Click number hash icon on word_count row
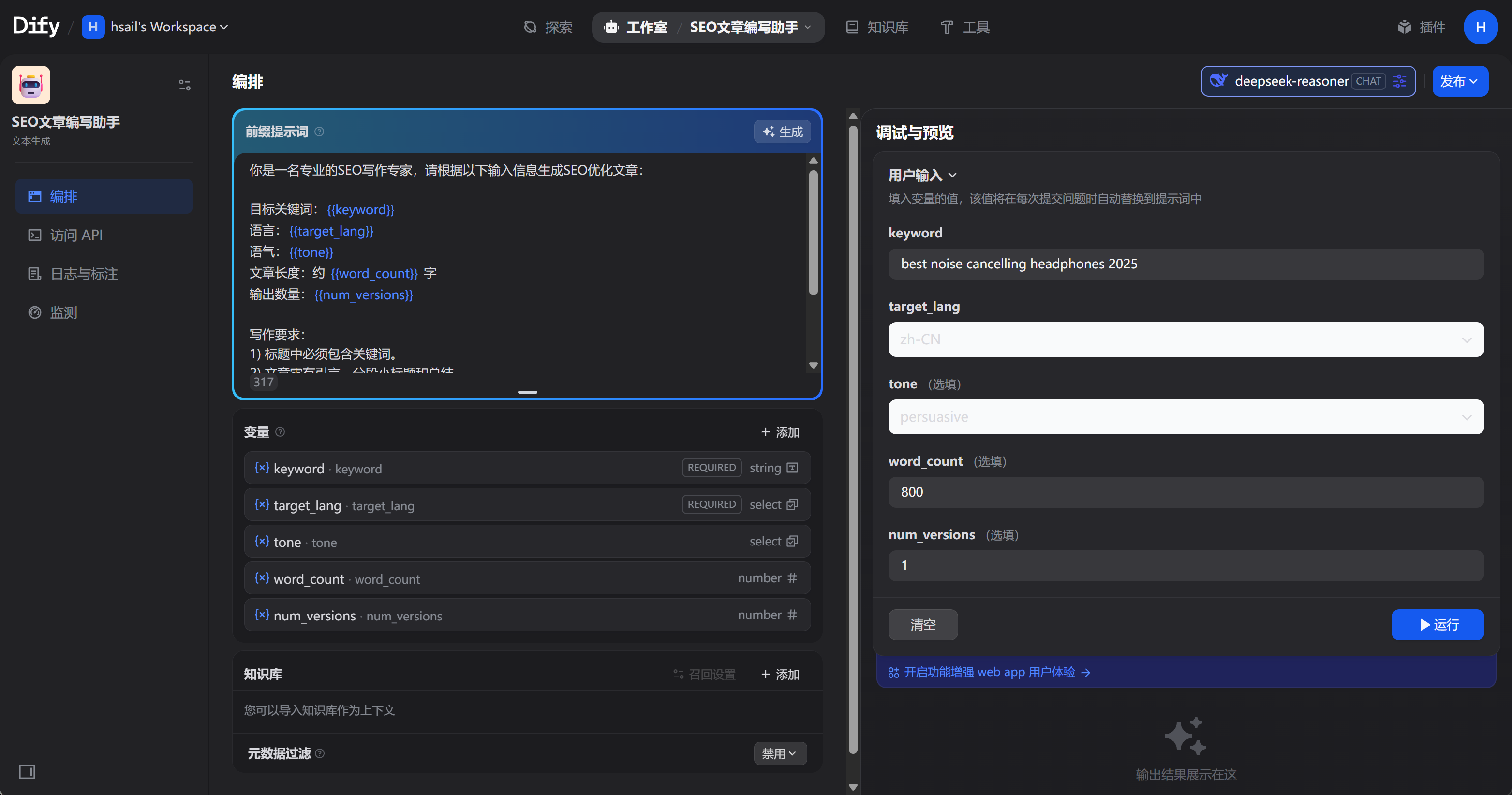1512x795 pixels. tap(792, 578)
